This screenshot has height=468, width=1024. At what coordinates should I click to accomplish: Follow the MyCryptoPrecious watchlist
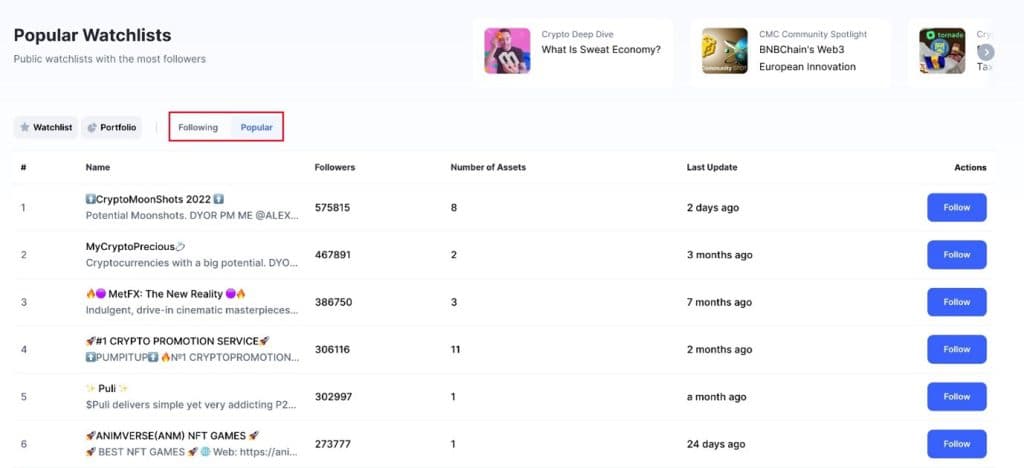(x=957, y=255)
